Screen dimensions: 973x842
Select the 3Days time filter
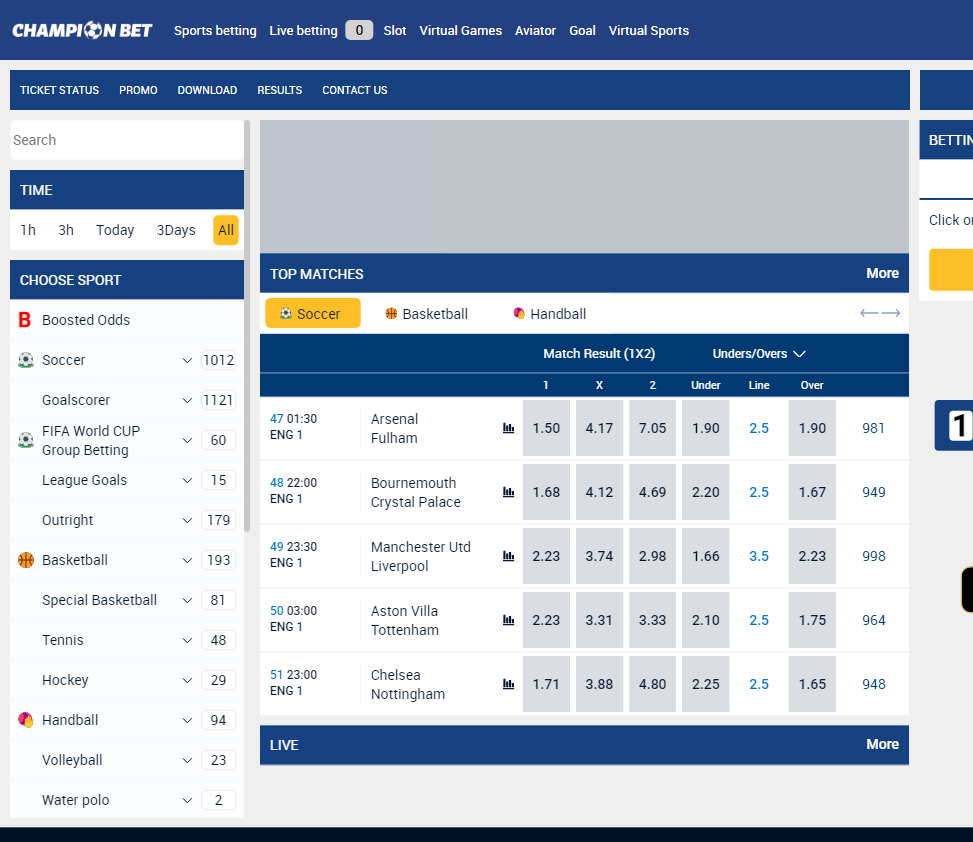pos(176,230)
